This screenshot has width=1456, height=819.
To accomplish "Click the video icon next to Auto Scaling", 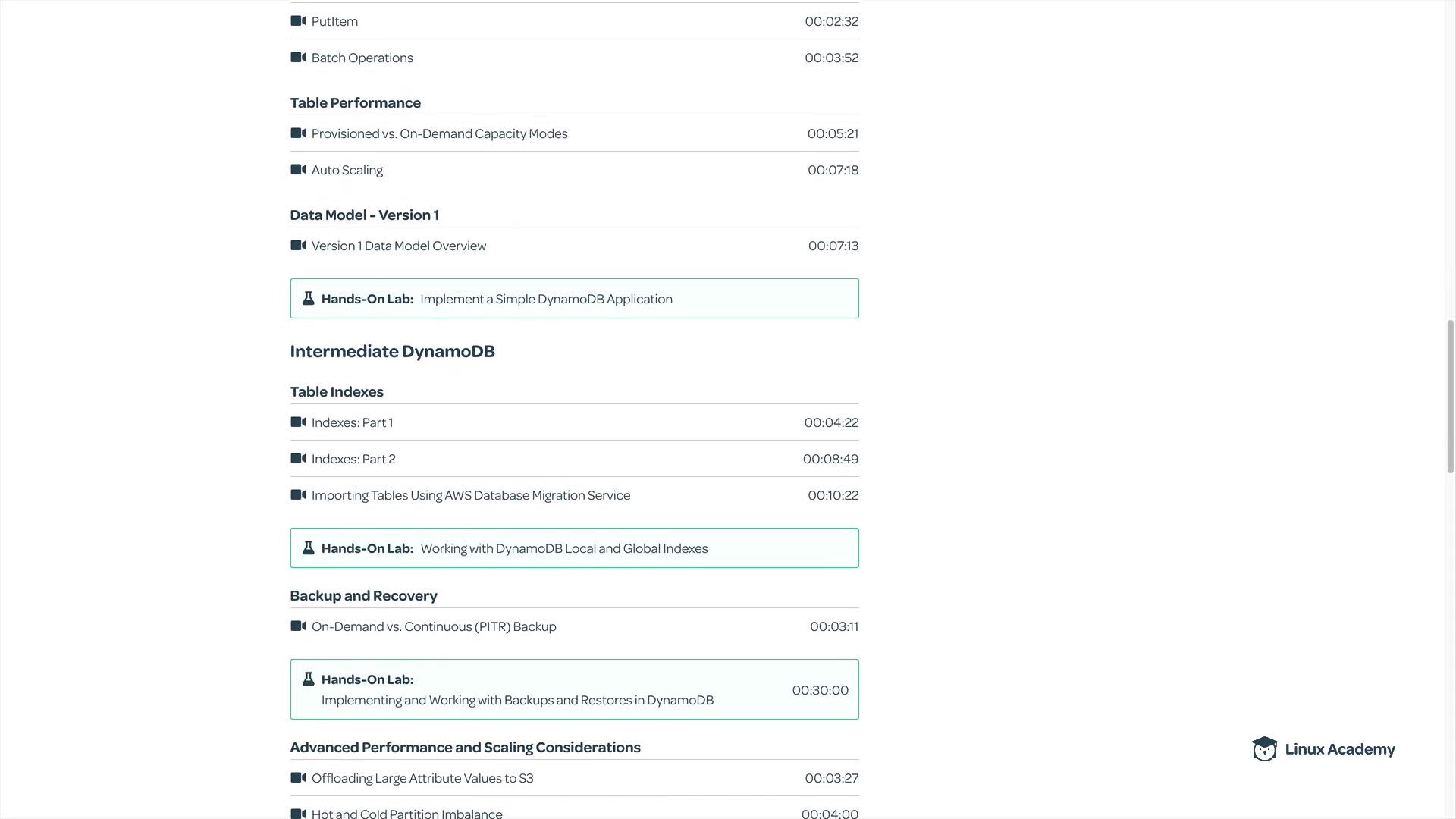I will coord(298,170).
